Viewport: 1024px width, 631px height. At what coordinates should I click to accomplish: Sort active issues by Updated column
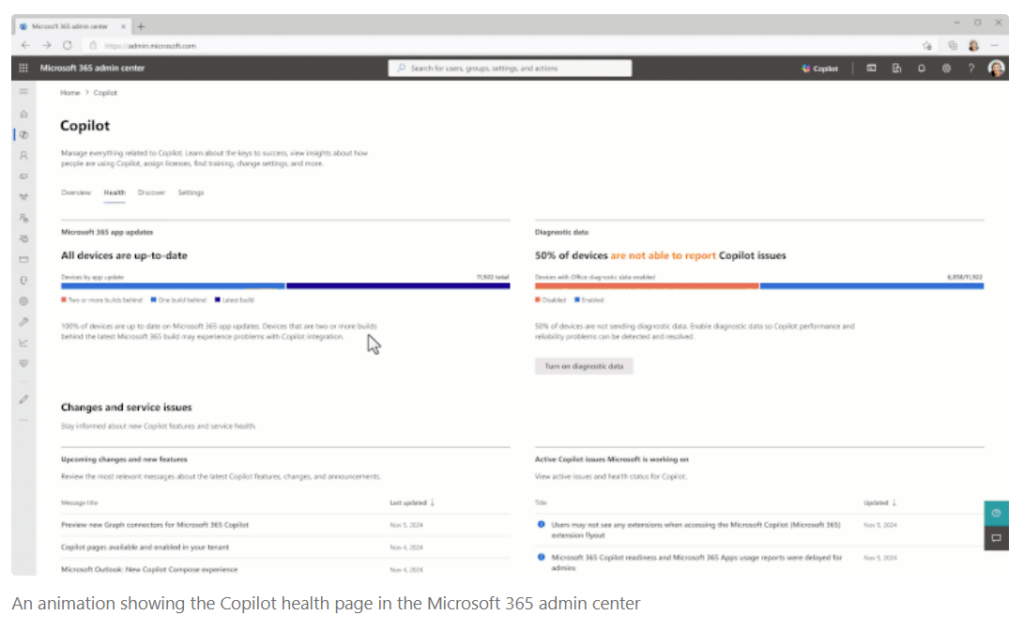click(880, 503)
